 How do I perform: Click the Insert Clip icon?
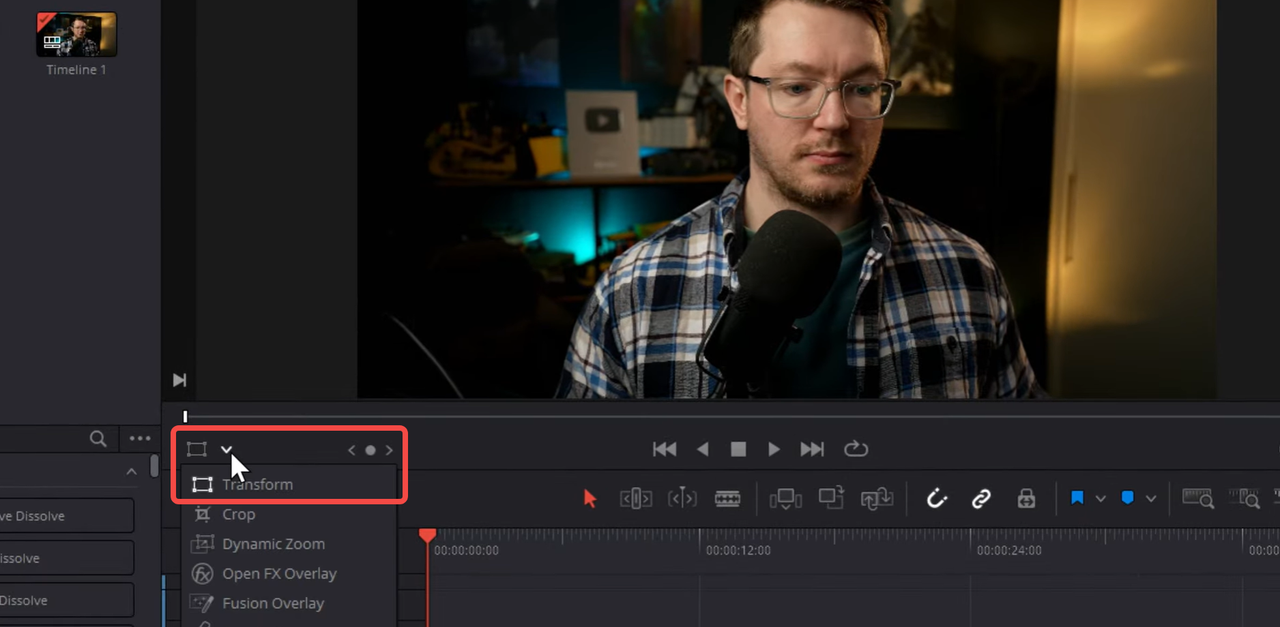785,498
